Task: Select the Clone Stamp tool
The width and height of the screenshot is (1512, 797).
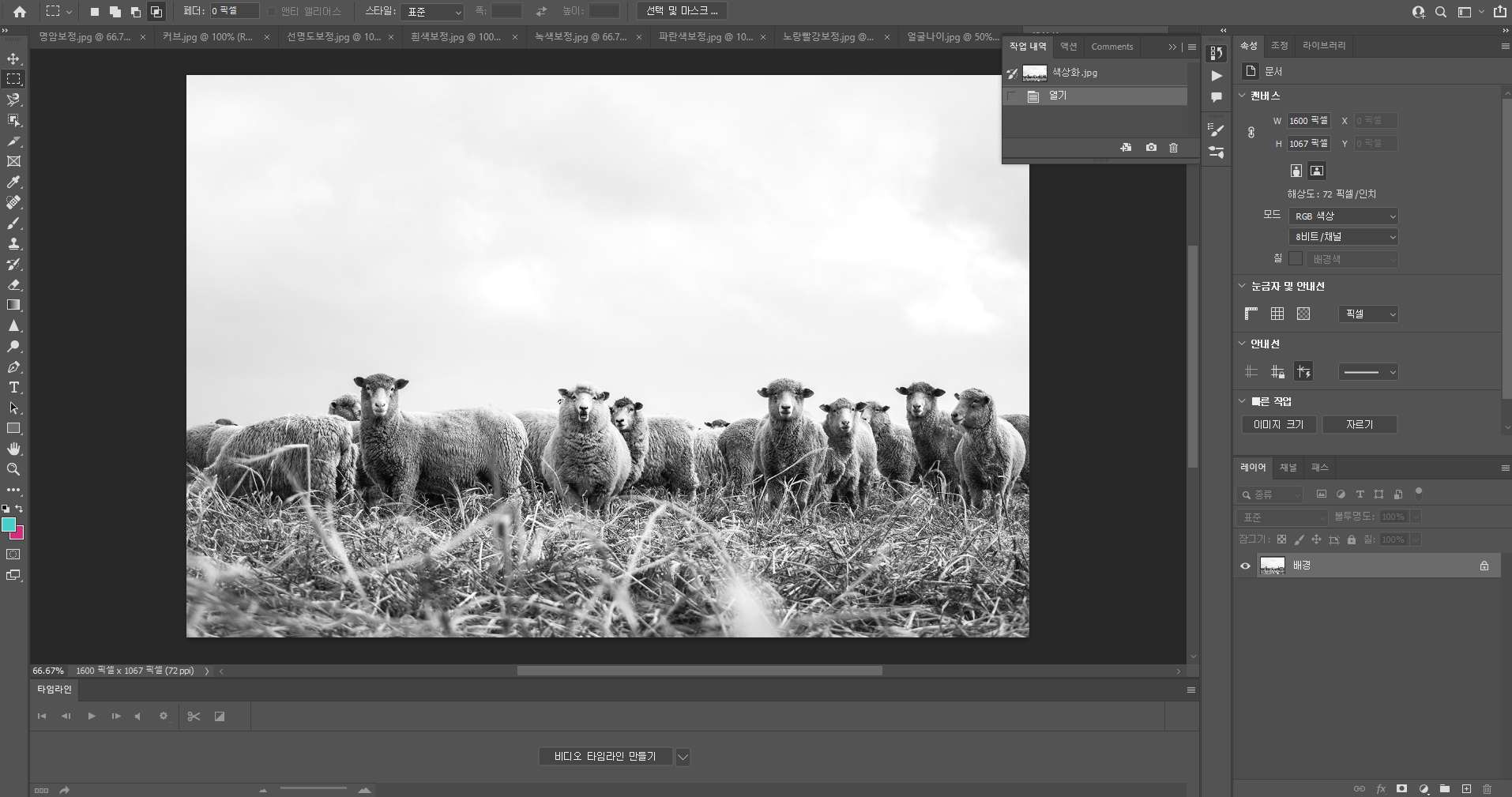Action: (x=13, y=243)
